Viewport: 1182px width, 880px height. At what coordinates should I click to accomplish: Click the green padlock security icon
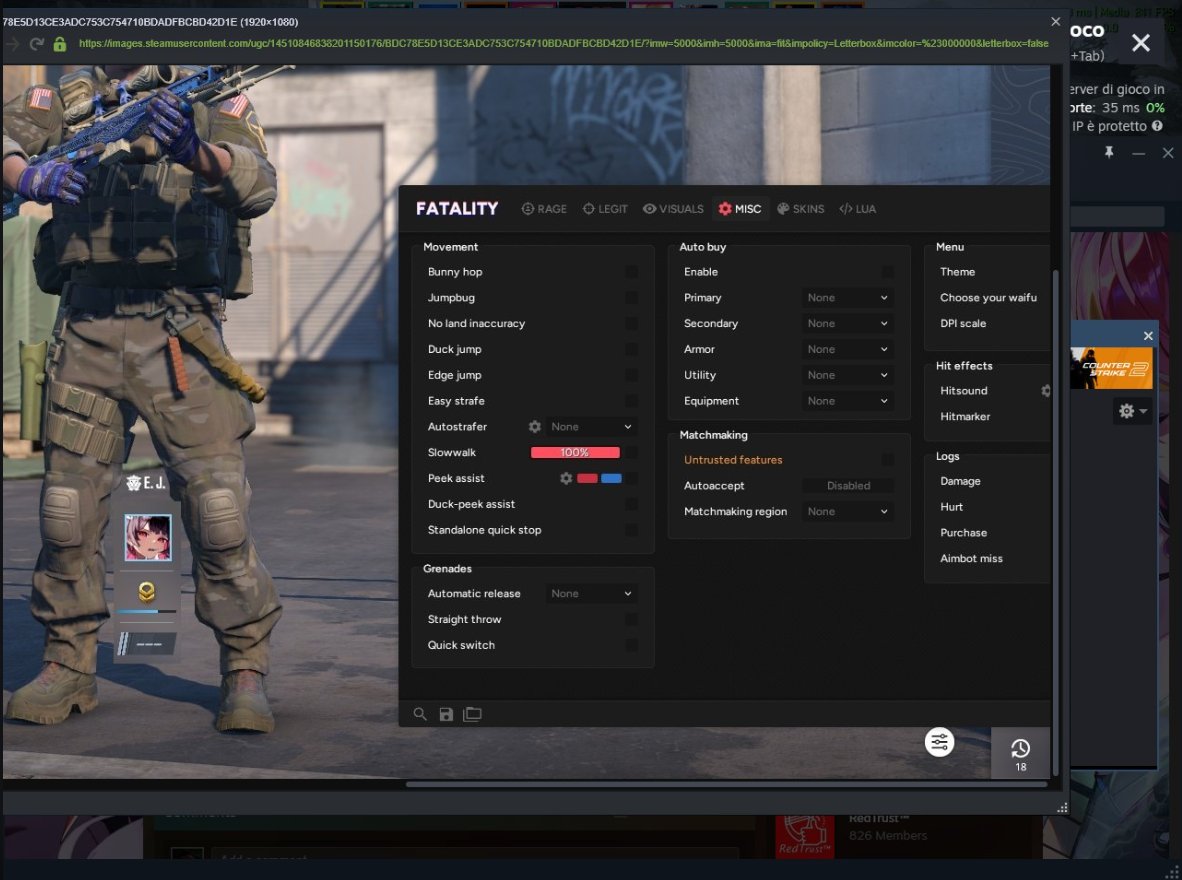point(60,44)
